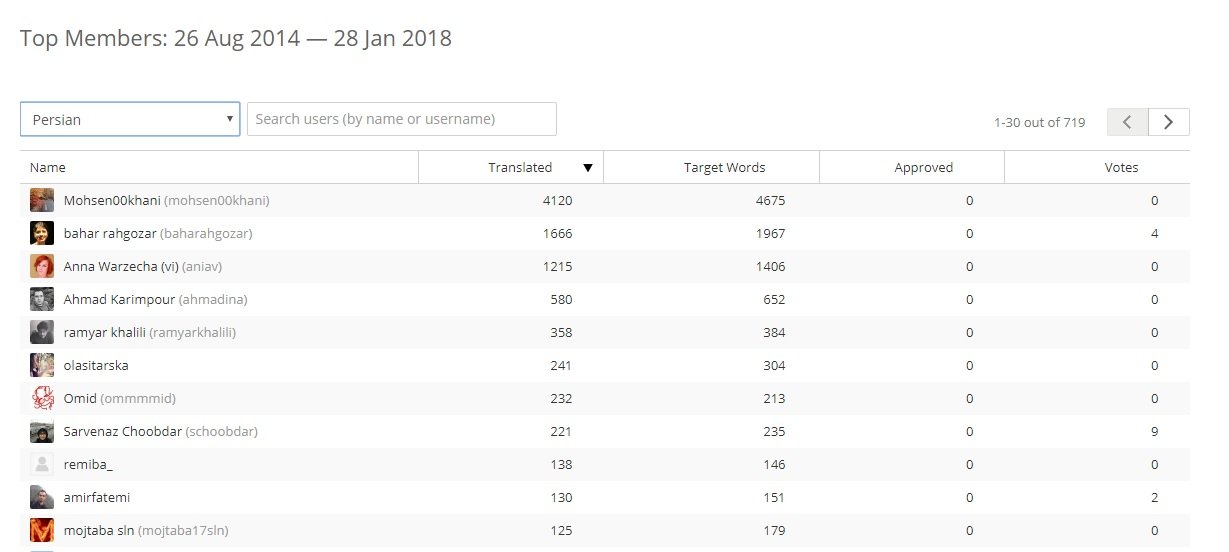Go to next page of members
Screen dimensions: 1229x552
[x=1168, y=122]
